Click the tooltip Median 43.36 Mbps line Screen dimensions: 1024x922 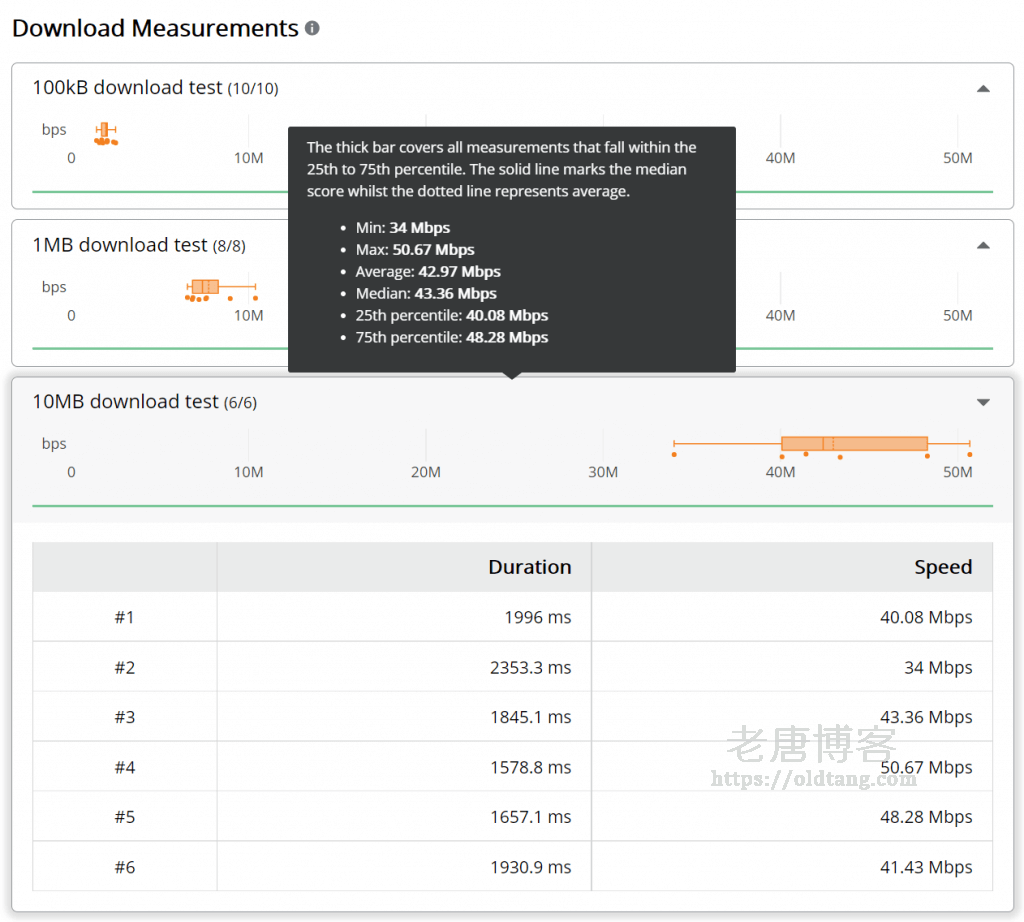click(426, 293)
